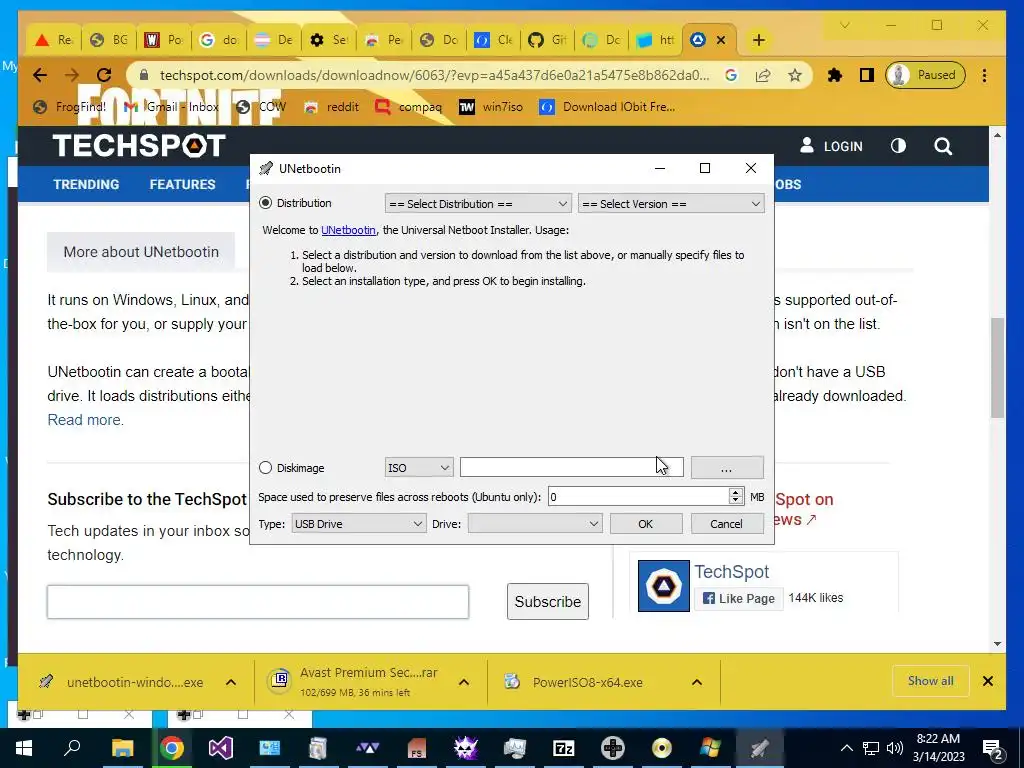This screenshot has width=1024, height=768.
Task: Switch to the red triangle 'Re' tab
Action: click(x=54, y=40)
